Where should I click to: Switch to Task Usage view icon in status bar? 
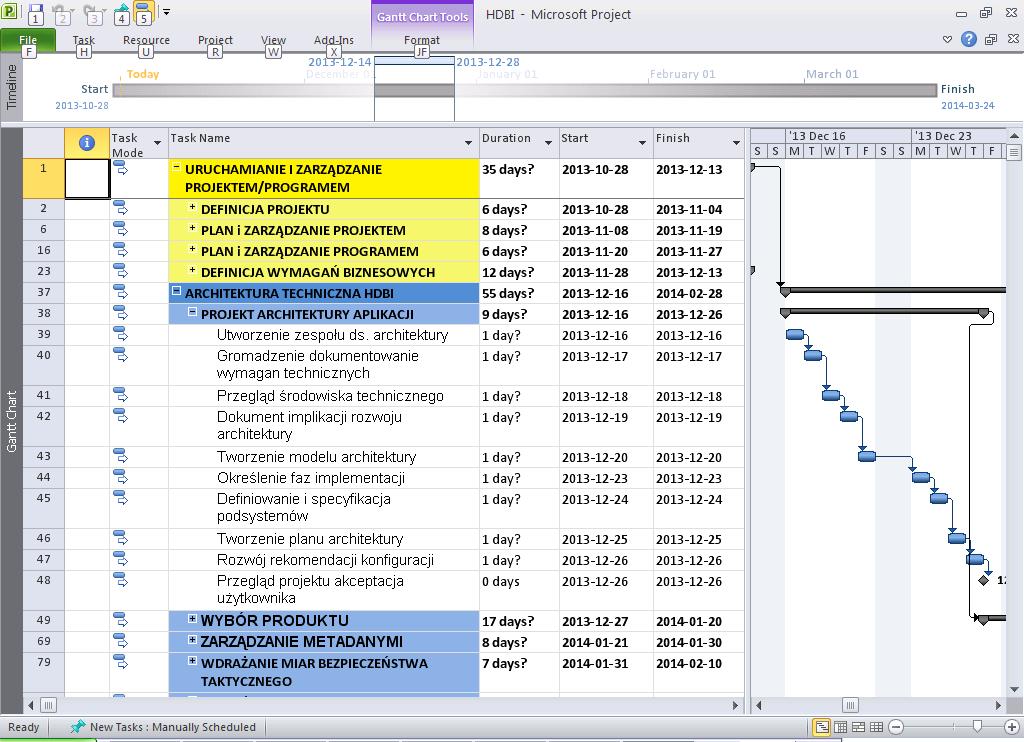pos(840,727)
